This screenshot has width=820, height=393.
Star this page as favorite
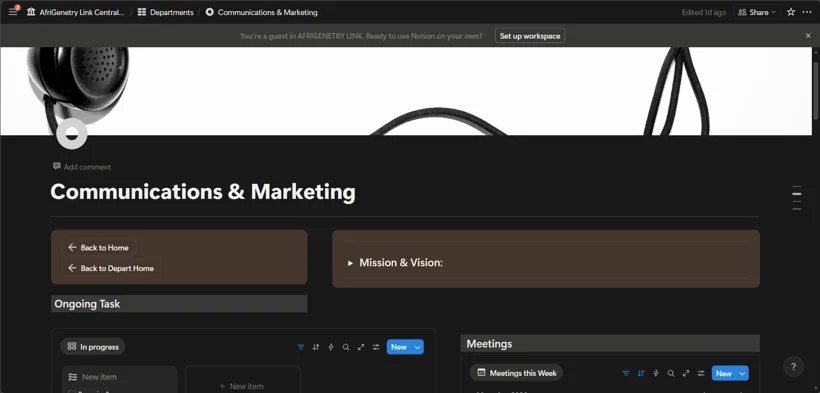coord(791,12)
